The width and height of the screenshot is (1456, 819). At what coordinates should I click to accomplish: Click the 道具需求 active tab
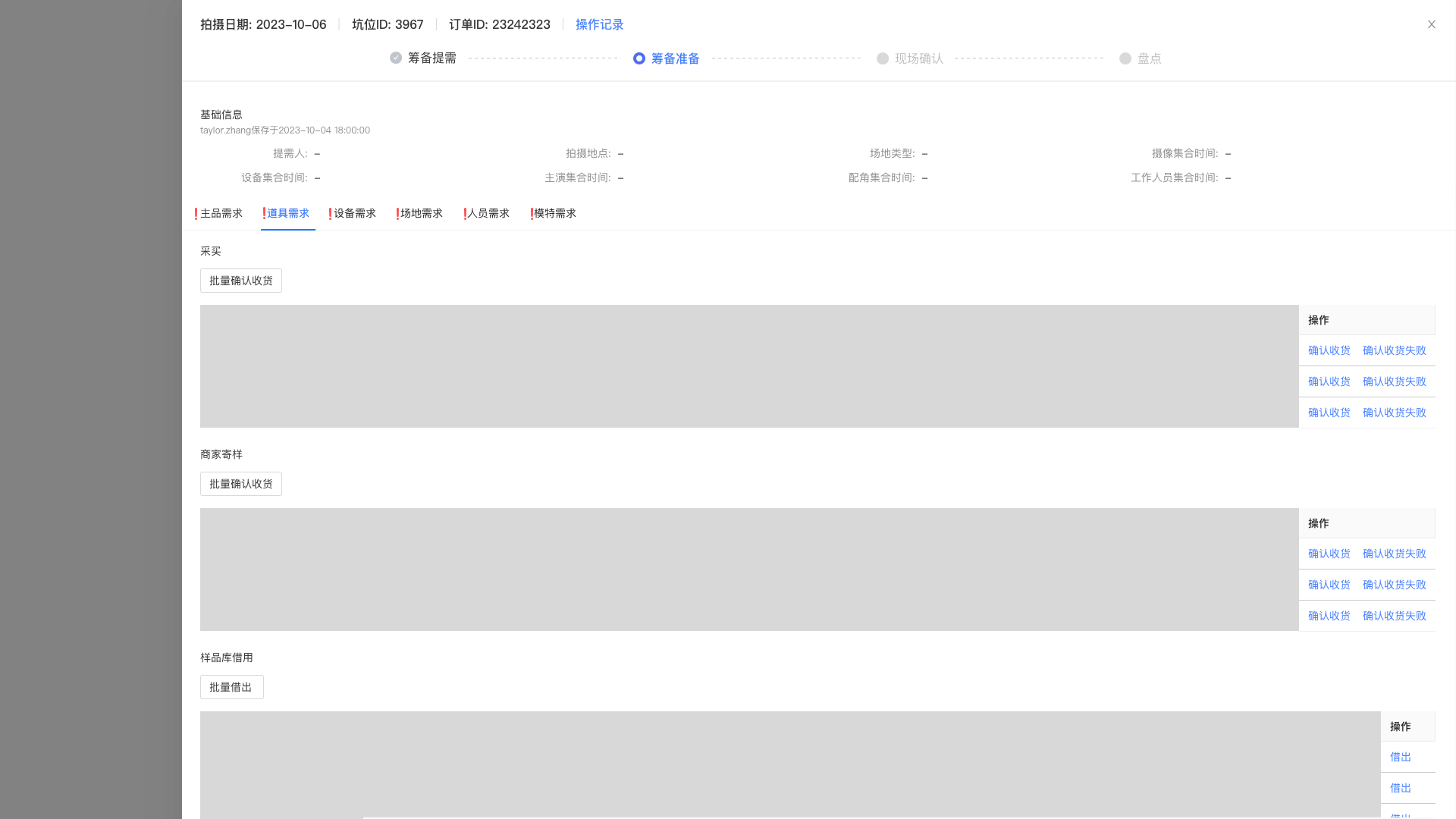pos(287,214)
